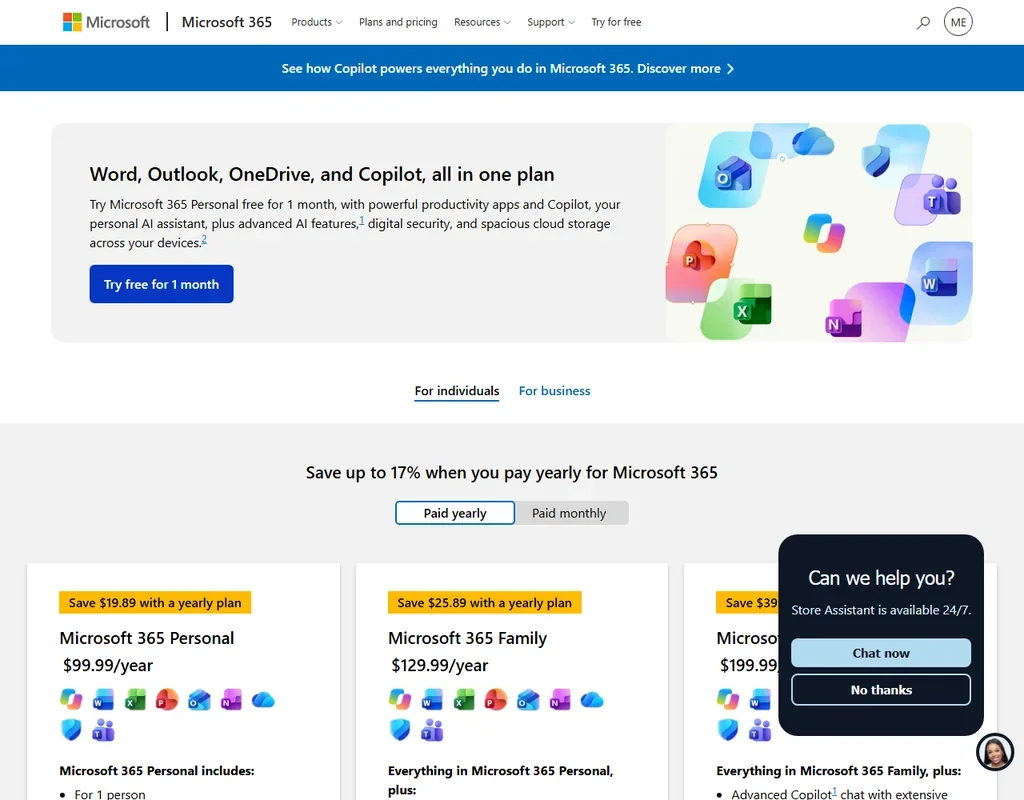This screenshot has height=800, width=1024.
Task: Open footnote 1 after Advanced Copilot
Action: click(835, 792)
